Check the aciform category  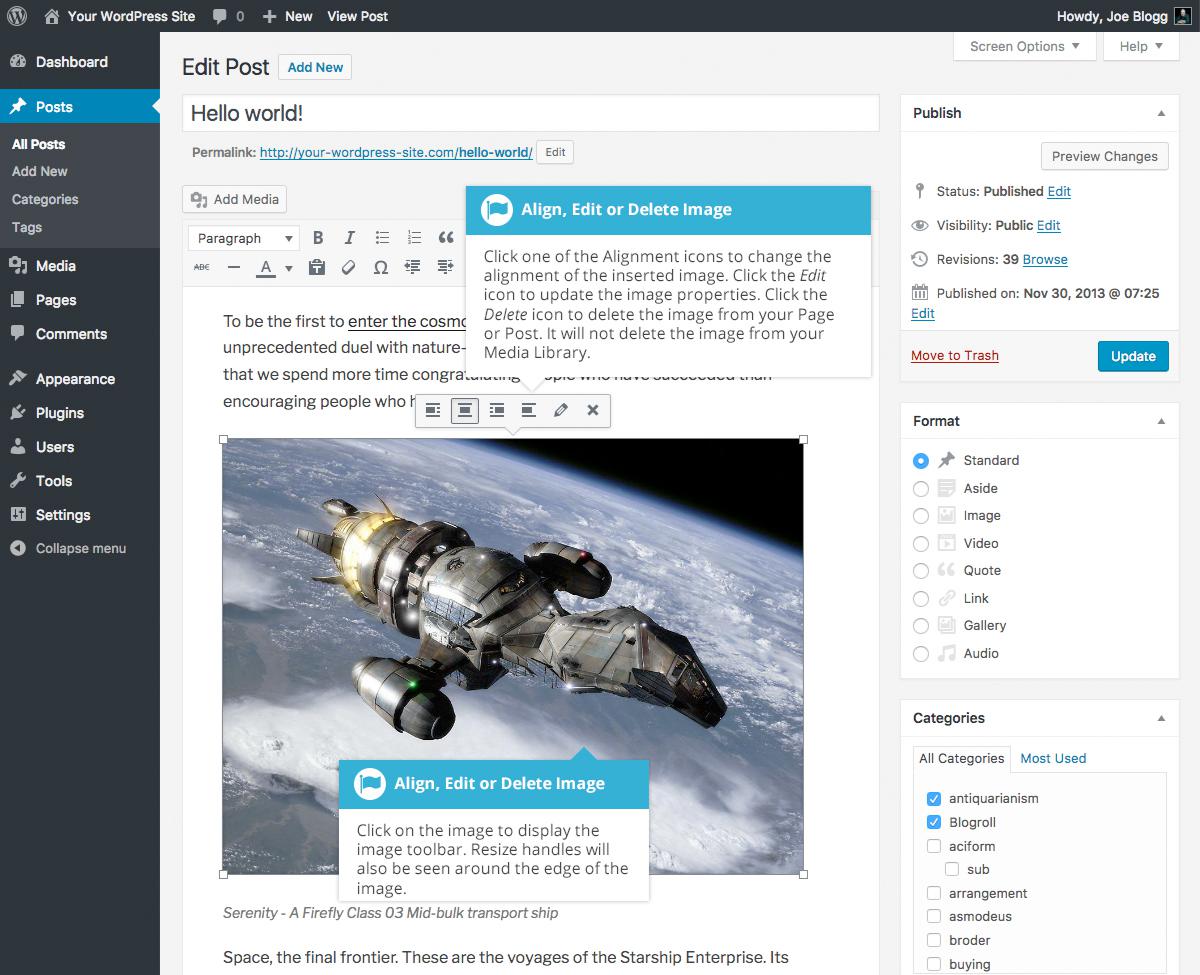(934, 846)
